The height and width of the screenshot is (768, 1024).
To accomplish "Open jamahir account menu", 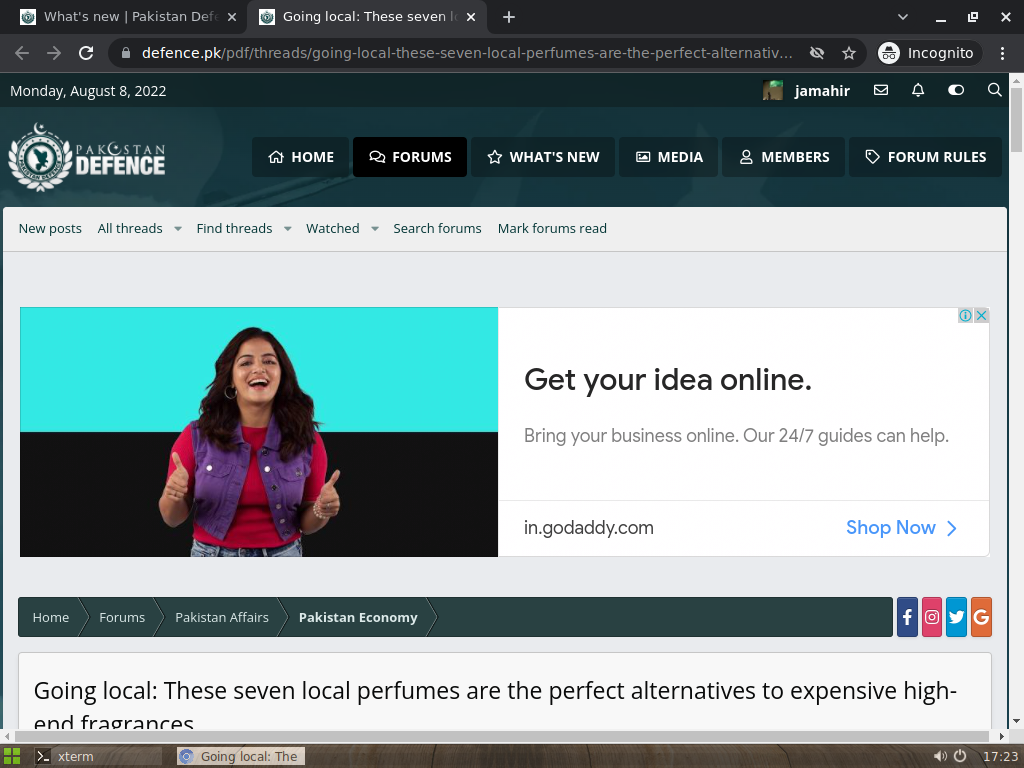I will pyautogui.click(x=822, y=91).
